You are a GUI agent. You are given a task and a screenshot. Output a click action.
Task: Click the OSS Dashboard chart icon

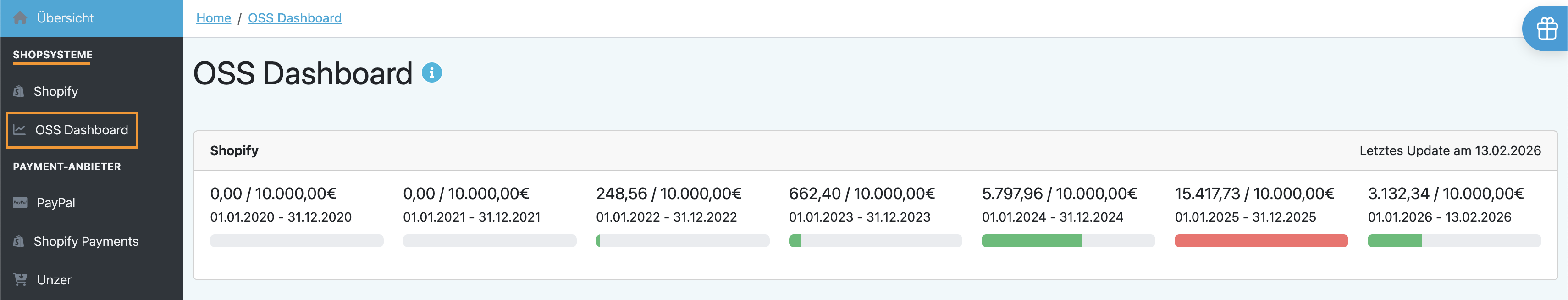pos(19,130)
